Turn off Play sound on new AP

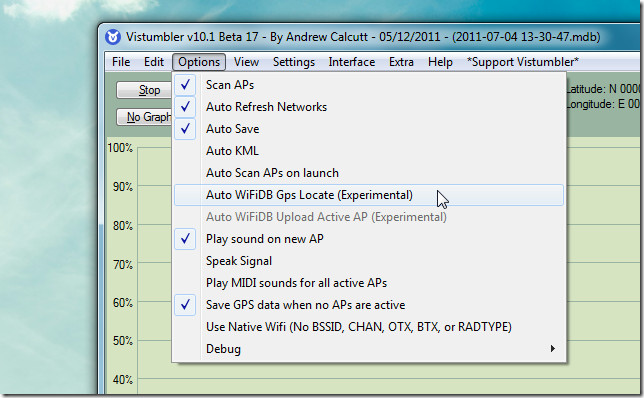coord(369,239)
